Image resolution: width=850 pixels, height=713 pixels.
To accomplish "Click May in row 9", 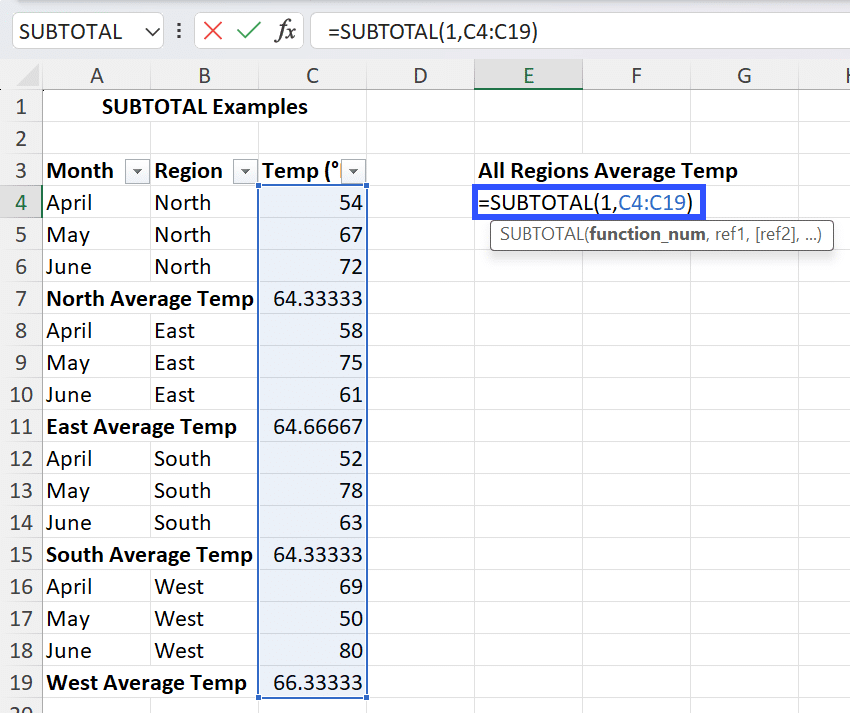I will (x=68, y=363).
